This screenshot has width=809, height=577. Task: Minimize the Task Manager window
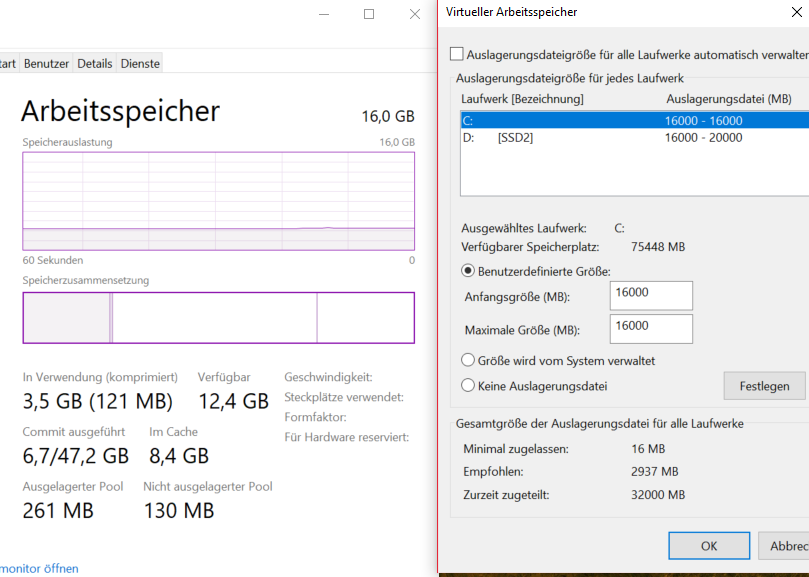tap(323, 14)
